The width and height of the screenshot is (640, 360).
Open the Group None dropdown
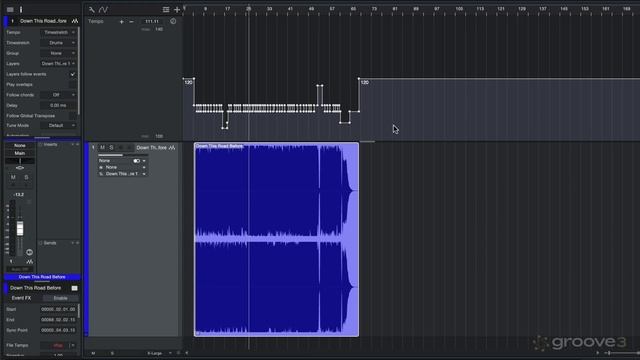coord(58,53)
